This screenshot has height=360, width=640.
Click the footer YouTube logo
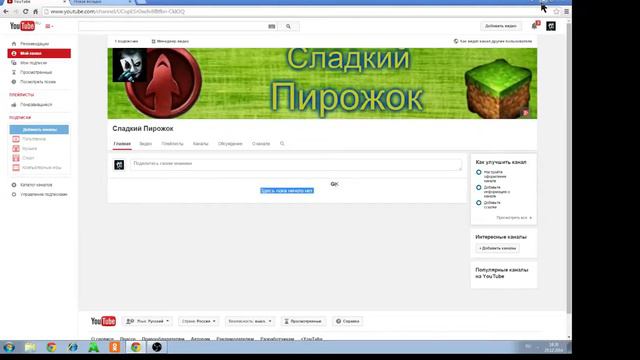pos(103,321)
